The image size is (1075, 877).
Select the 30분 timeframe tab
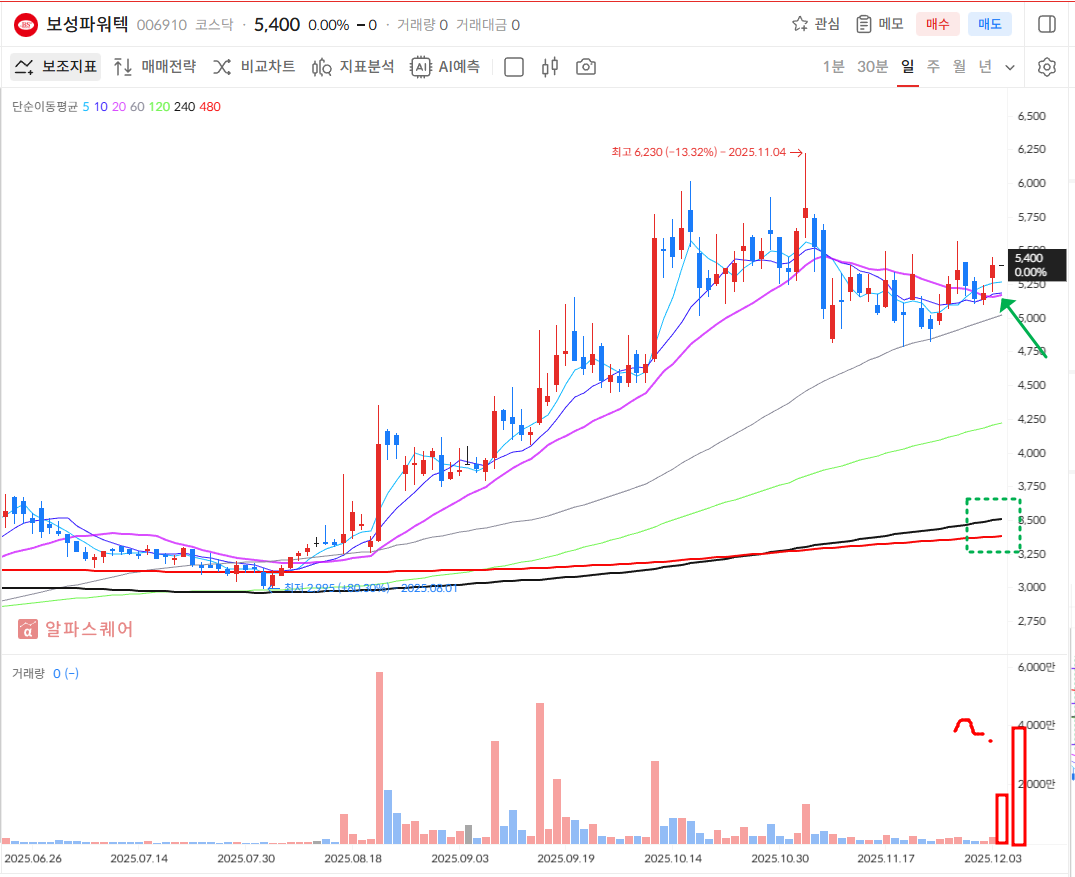pos(872,67)
